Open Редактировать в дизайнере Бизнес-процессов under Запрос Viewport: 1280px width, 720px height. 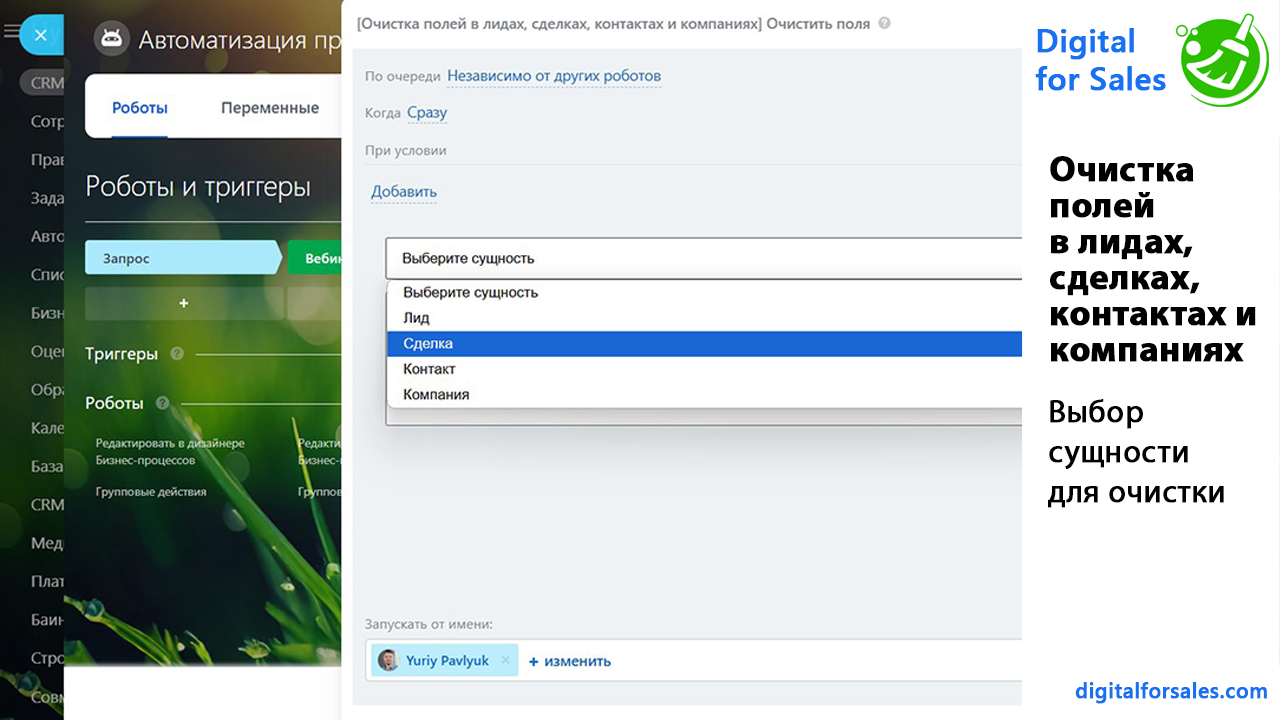point(170,452)
